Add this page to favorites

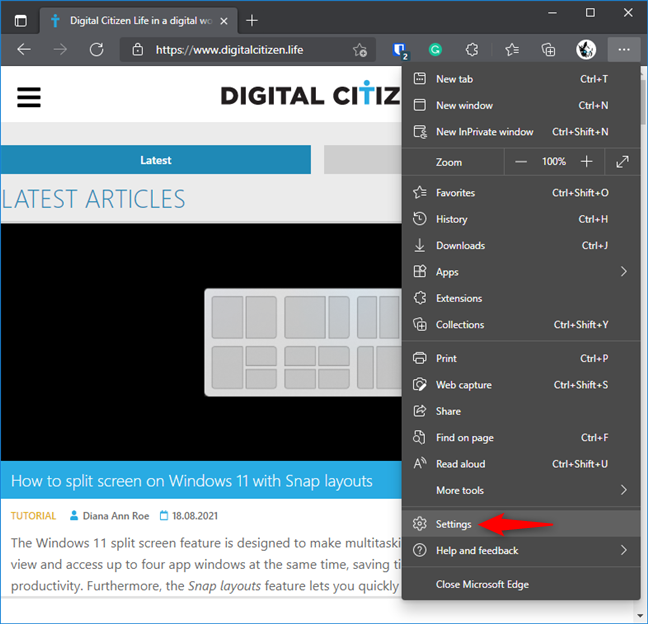(x=360, y=49)
